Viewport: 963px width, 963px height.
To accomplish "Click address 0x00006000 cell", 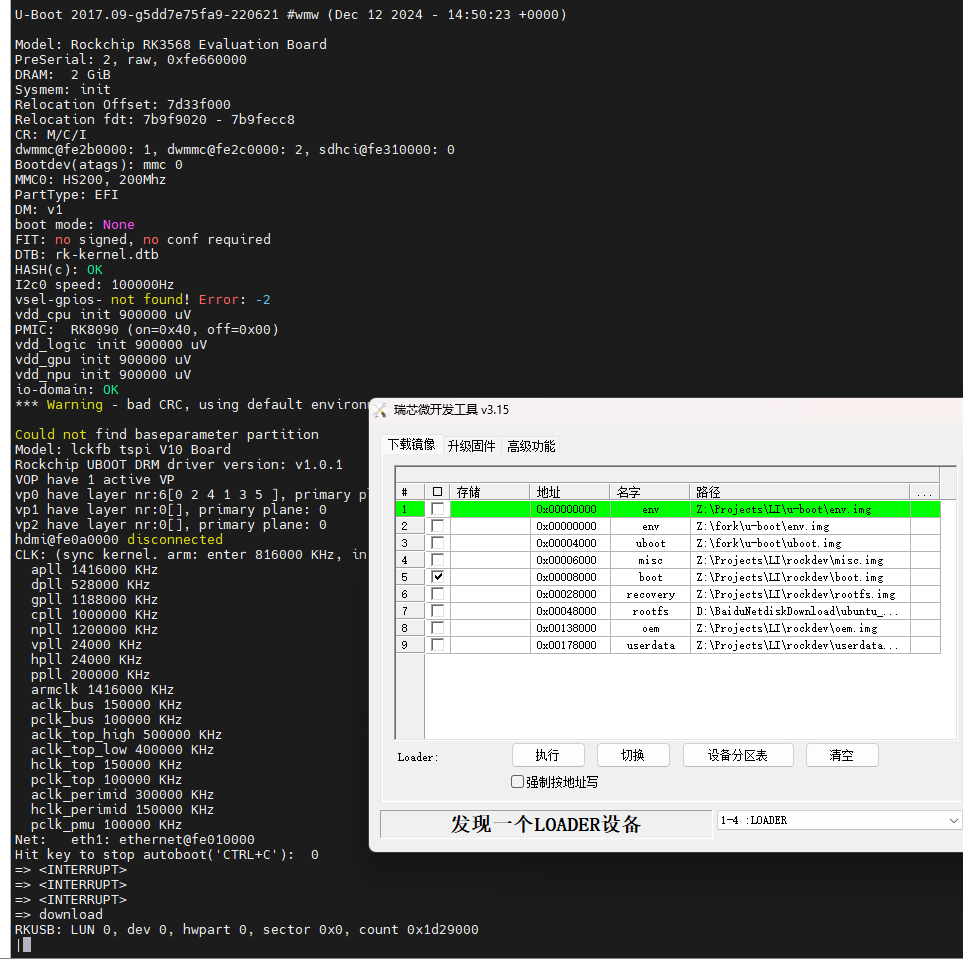I will (570, 560).
